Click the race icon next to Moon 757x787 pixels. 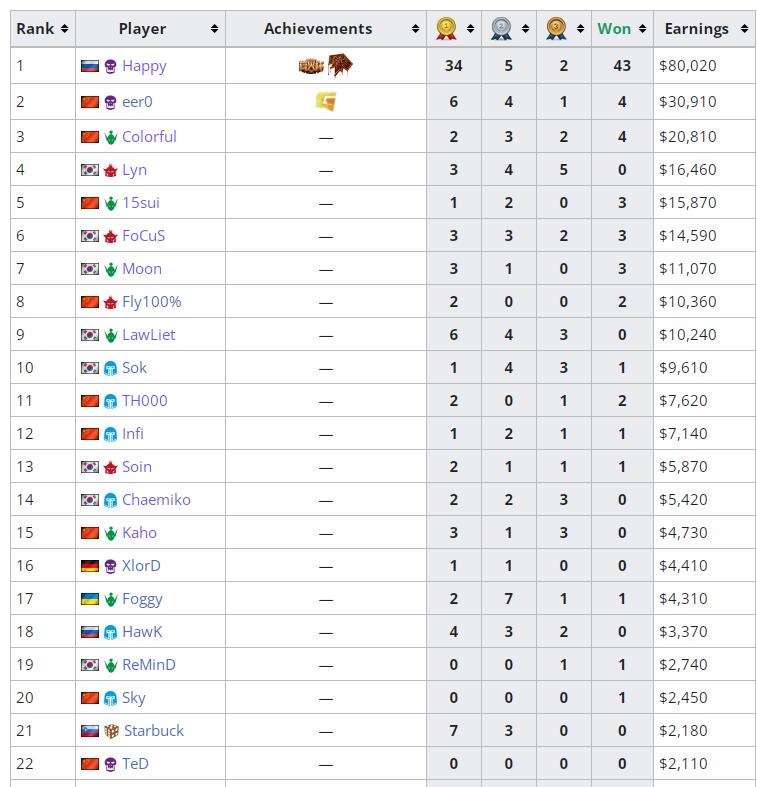tap(111, 269)
